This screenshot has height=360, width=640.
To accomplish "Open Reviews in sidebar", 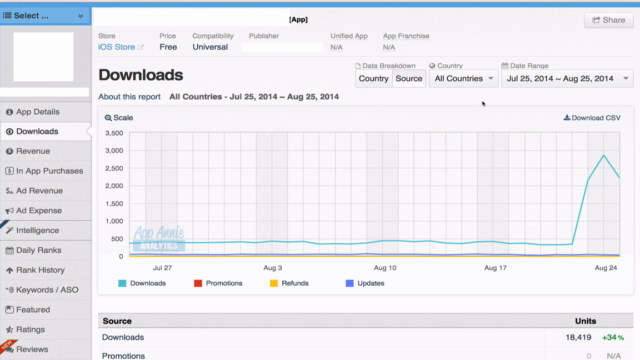I will (46, 349).
